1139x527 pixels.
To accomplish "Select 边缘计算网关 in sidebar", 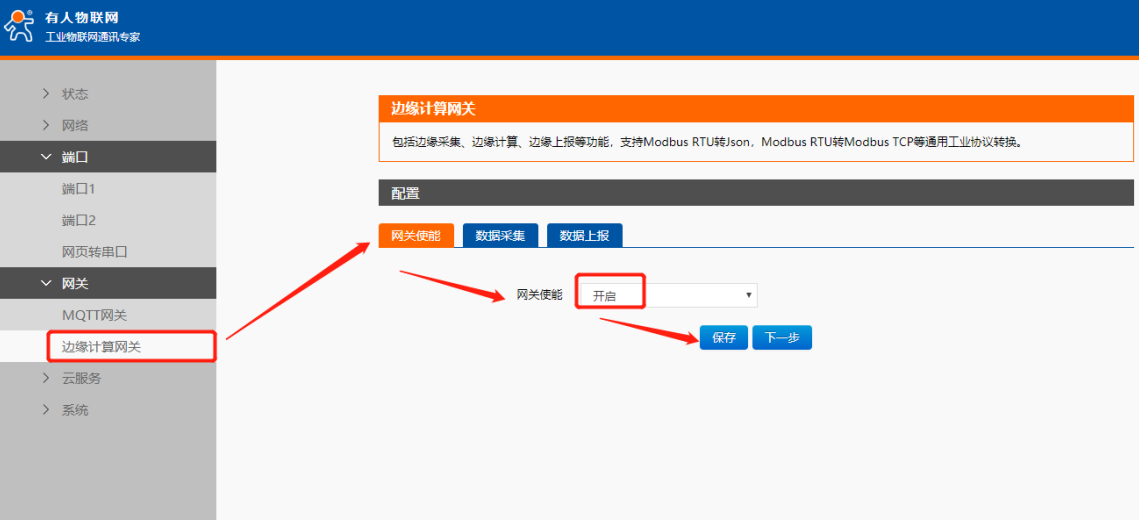I will [x=102, y=347].
